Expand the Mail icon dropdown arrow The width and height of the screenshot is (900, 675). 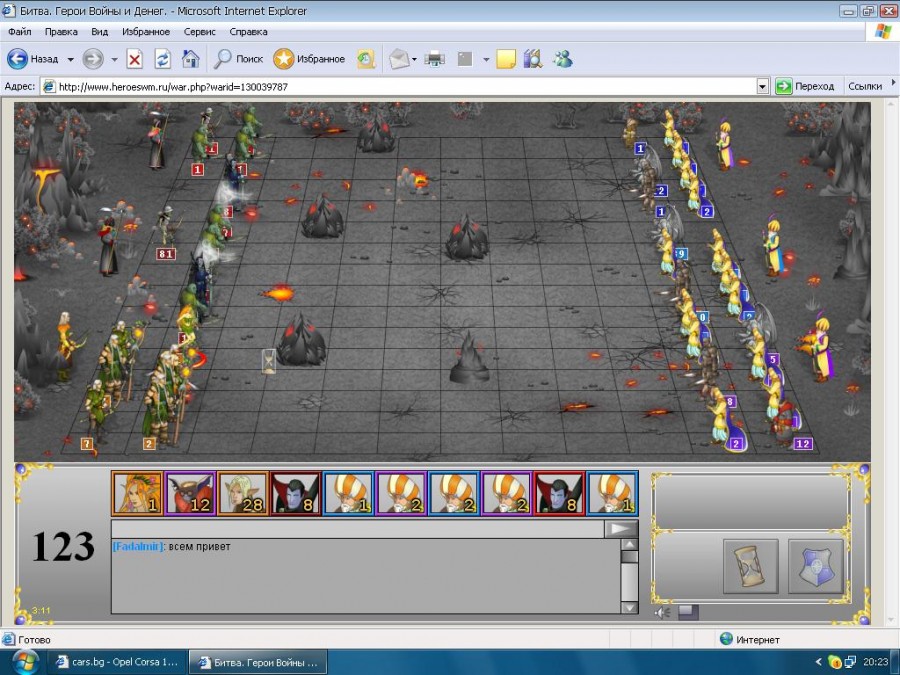click(x=414, y=59)
